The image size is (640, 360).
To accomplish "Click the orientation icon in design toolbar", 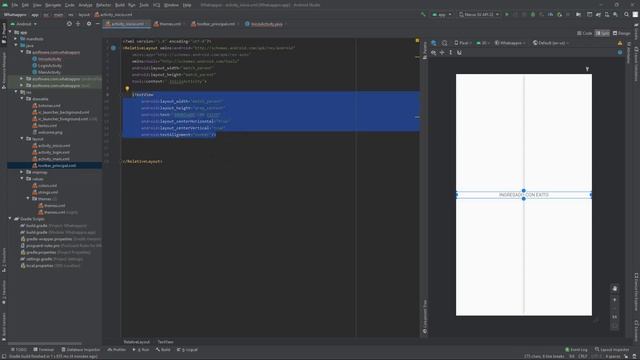I will point(444,43).
